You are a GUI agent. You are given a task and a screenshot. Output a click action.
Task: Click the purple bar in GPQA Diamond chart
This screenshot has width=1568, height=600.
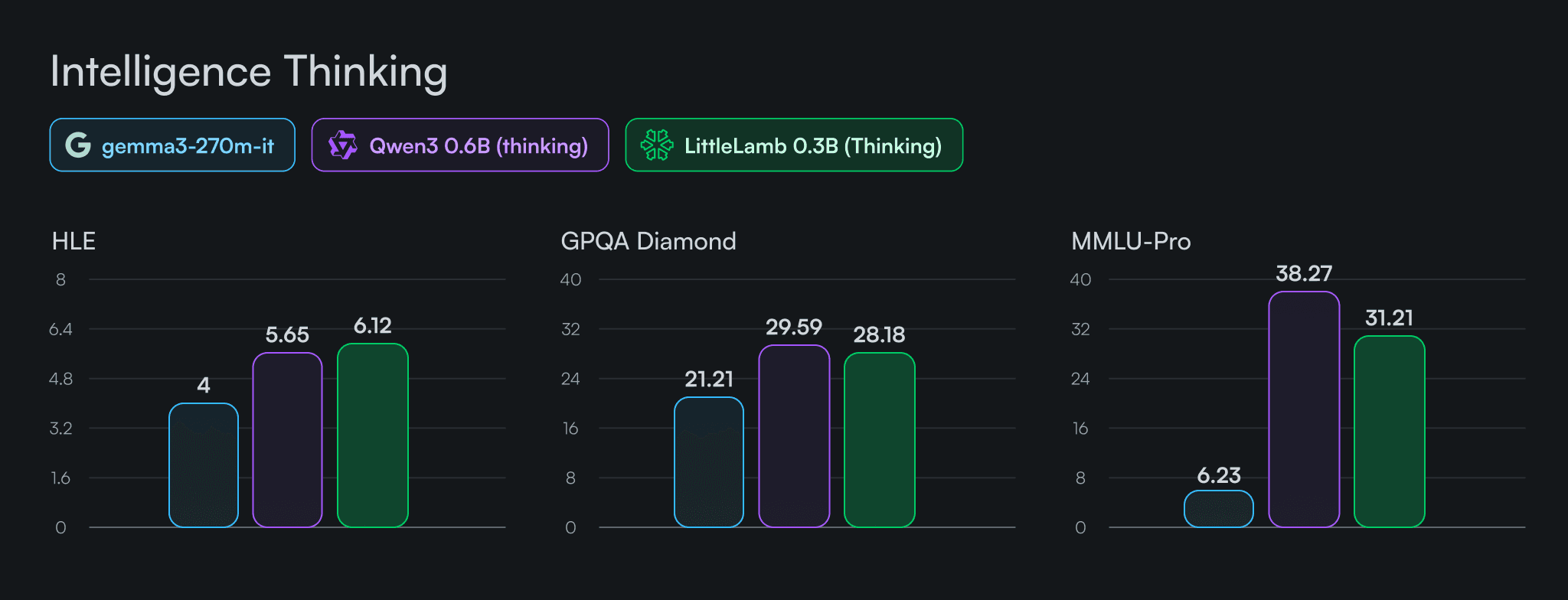click(794, 436)
